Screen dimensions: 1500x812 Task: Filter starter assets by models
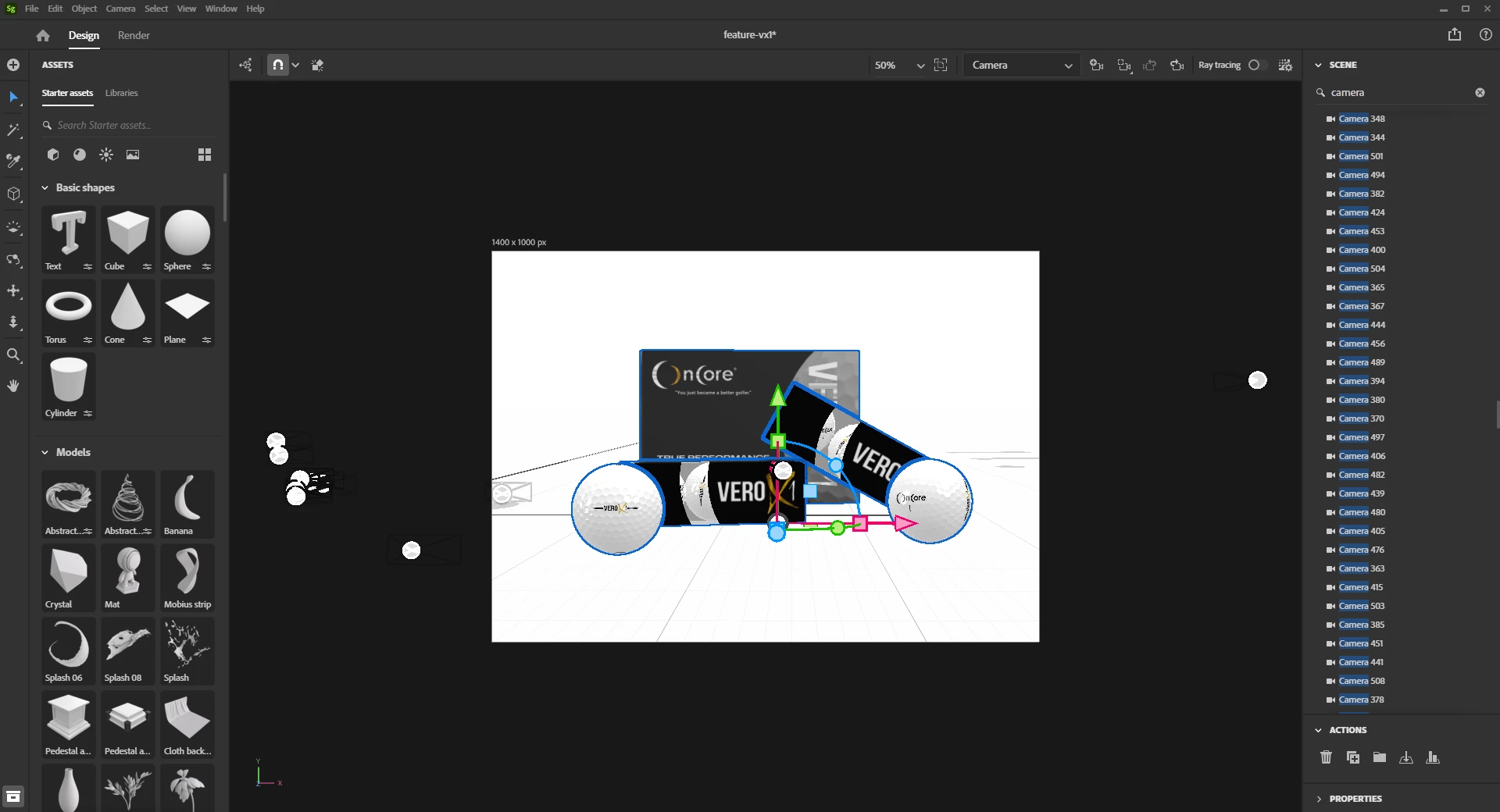point(52,155)
